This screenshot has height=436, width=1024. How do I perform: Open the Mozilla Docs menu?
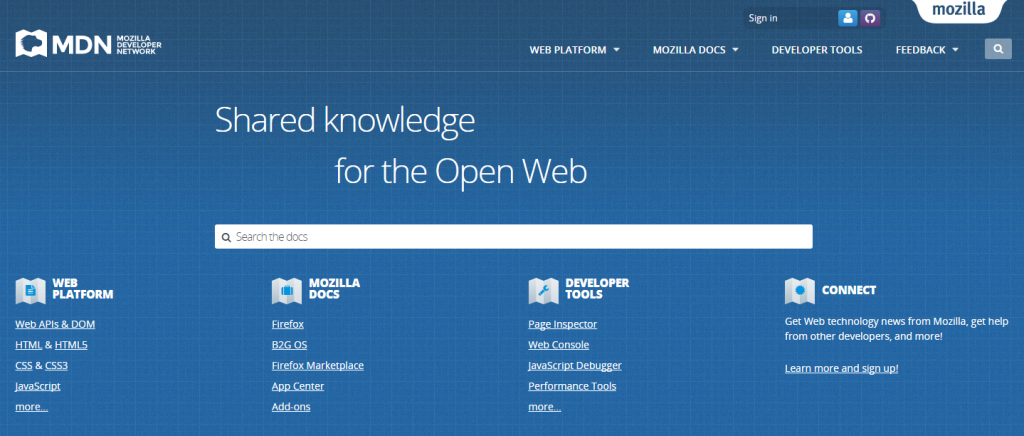[x=696, y=50]
